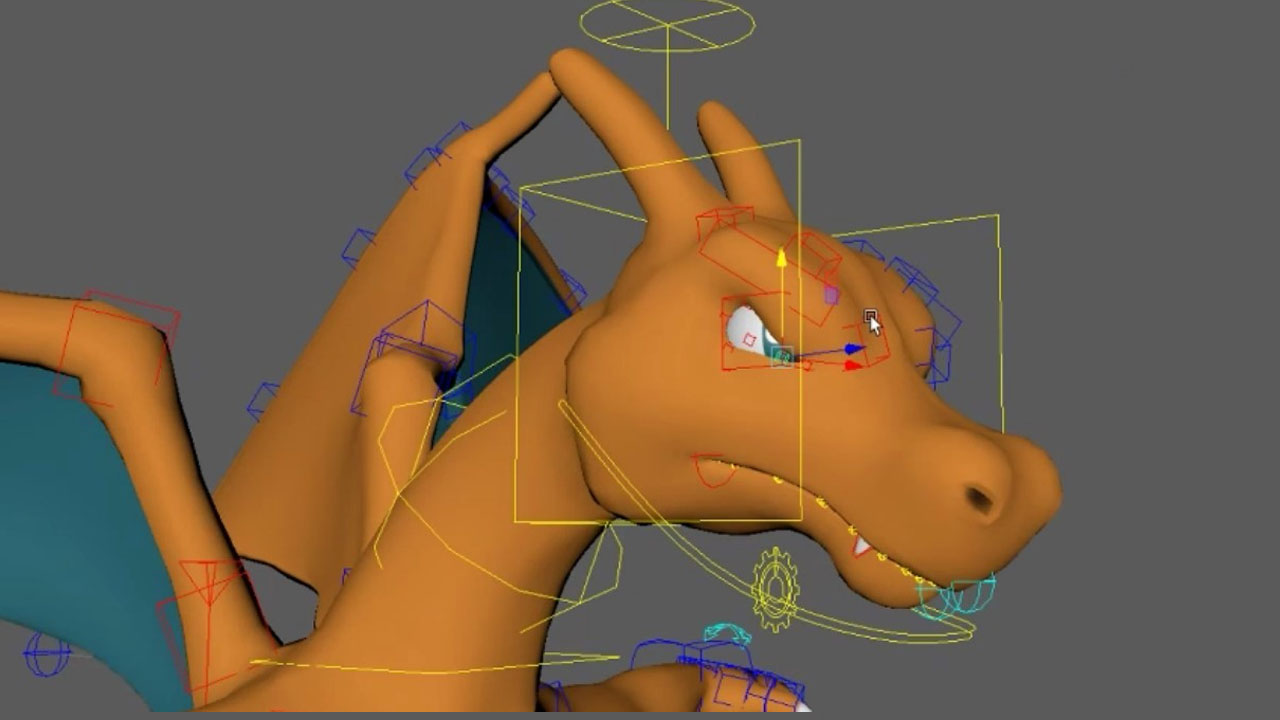
Task: Select the blue sphere control at bottom left
Action: [47, 657]
